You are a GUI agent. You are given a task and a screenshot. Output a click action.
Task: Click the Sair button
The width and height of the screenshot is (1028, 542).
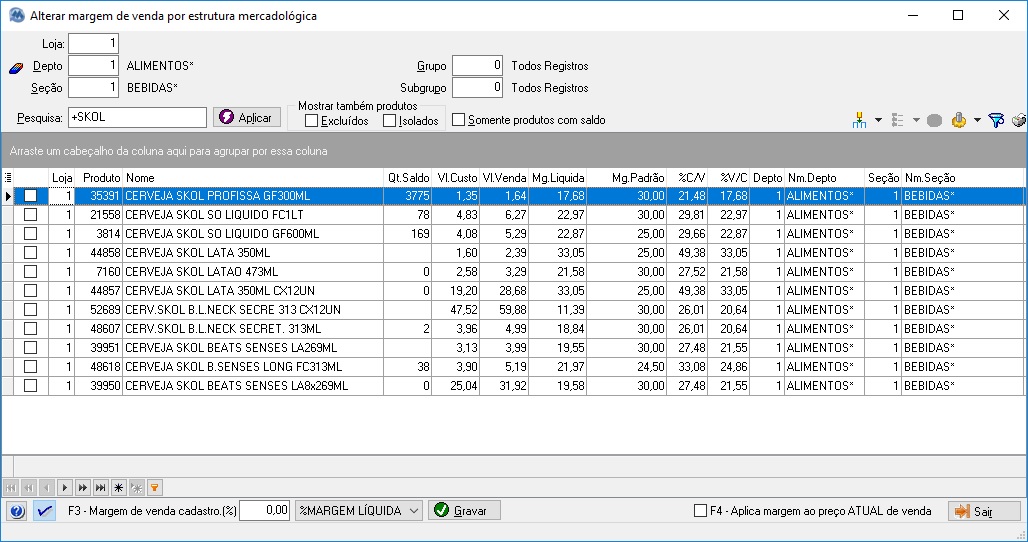pyautogui.click(x=984, y=511)
